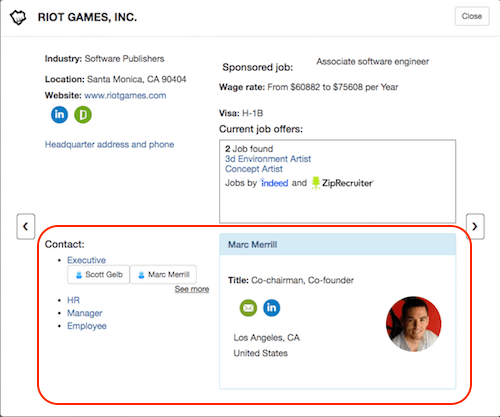Expand the Manager contact category
This screenshot has height=417, width=500.
point(85,313)
